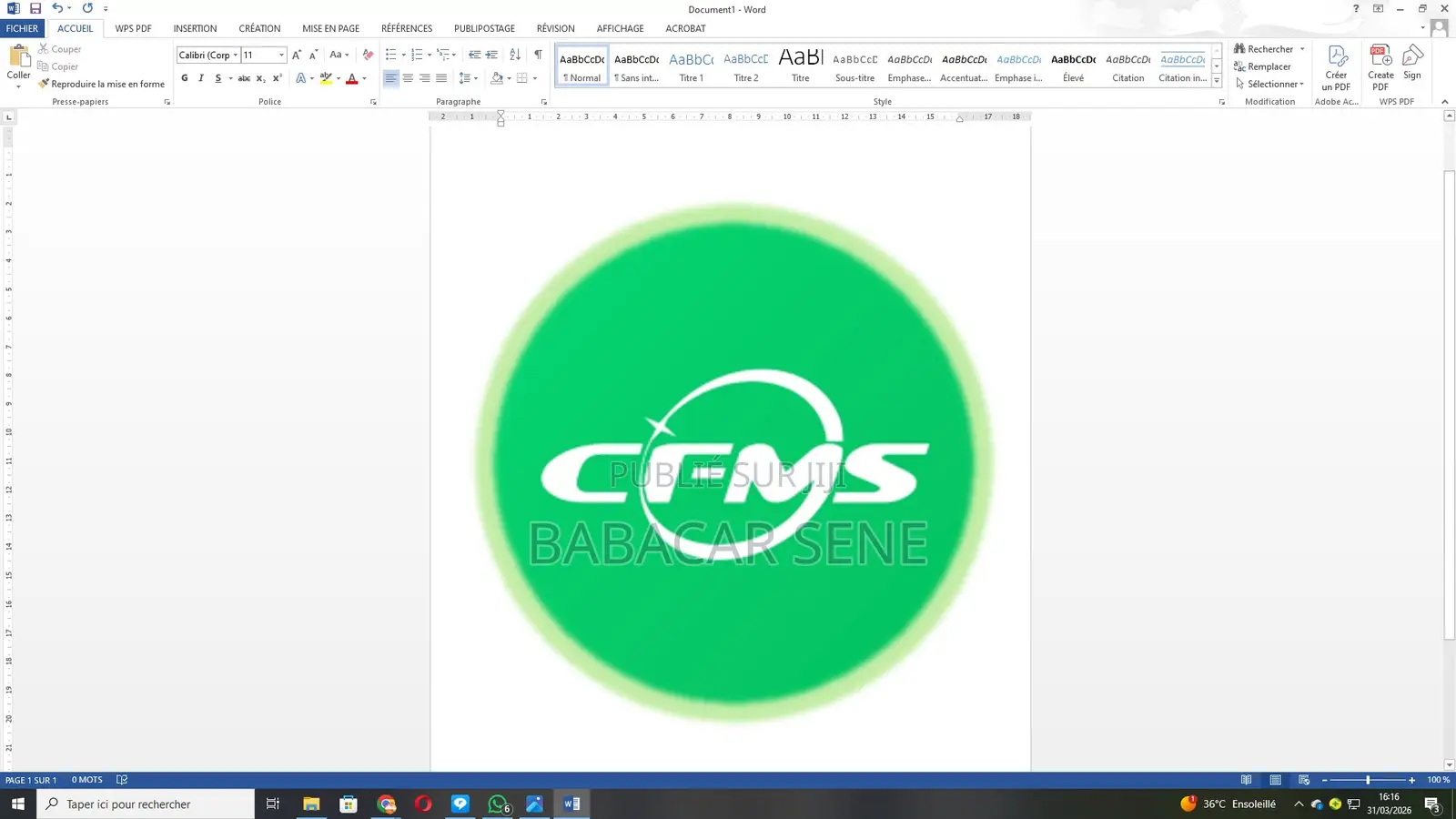The width and height of the screenshot is (1456, 819).
Task: Open the text effects icon
Action: [x=301, y=78]
